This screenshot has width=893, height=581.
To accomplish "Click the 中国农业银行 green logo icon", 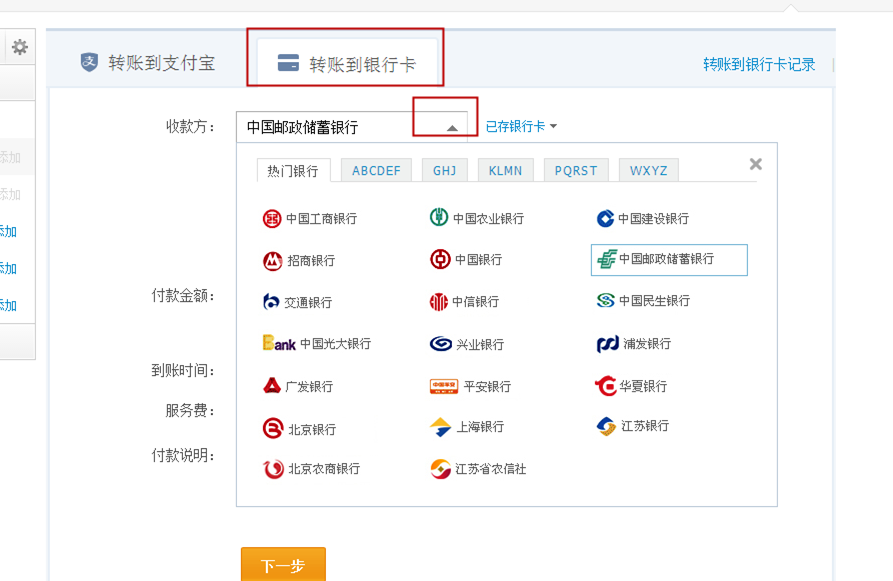I will point(439,217).
